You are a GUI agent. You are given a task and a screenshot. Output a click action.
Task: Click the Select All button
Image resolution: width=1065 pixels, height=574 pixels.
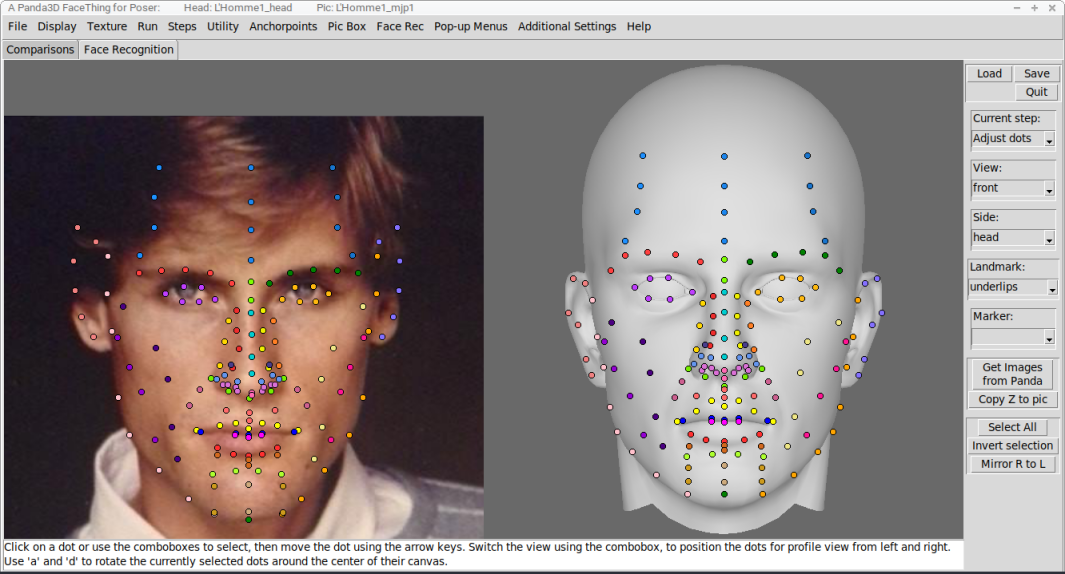(1012, 427)
